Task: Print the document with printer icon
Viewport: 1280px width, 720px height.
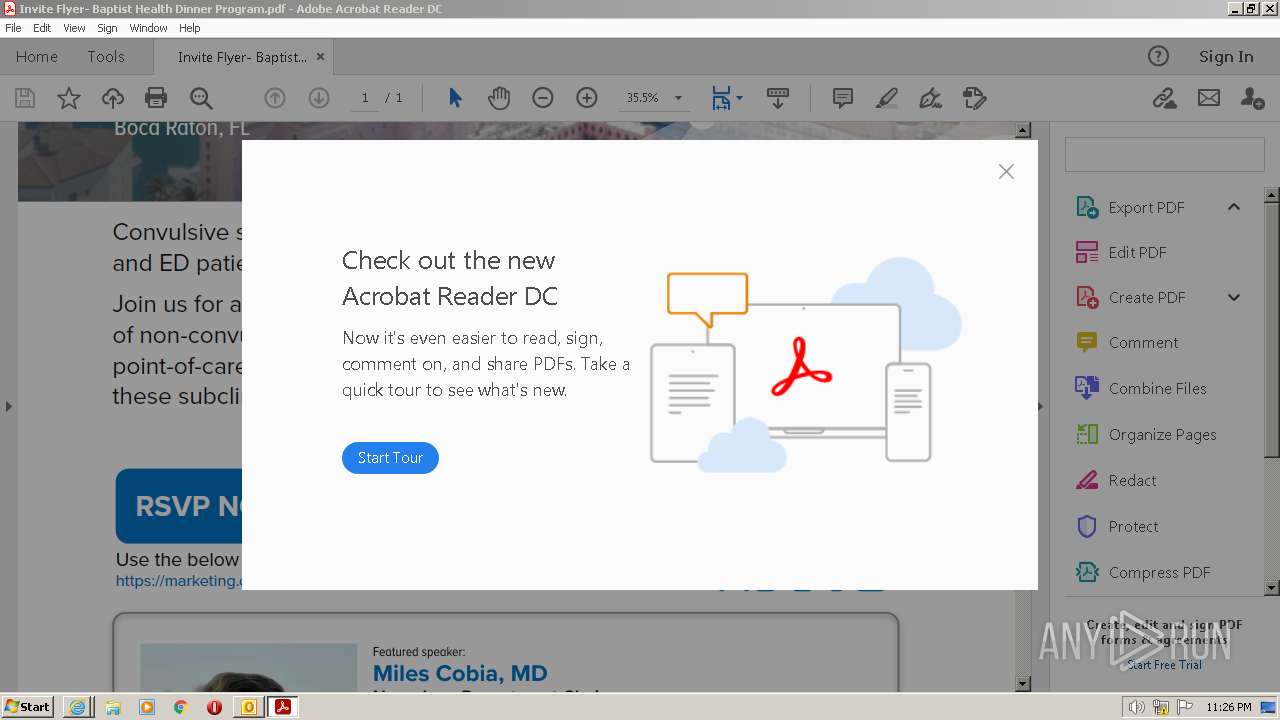Action: point(156,98)
